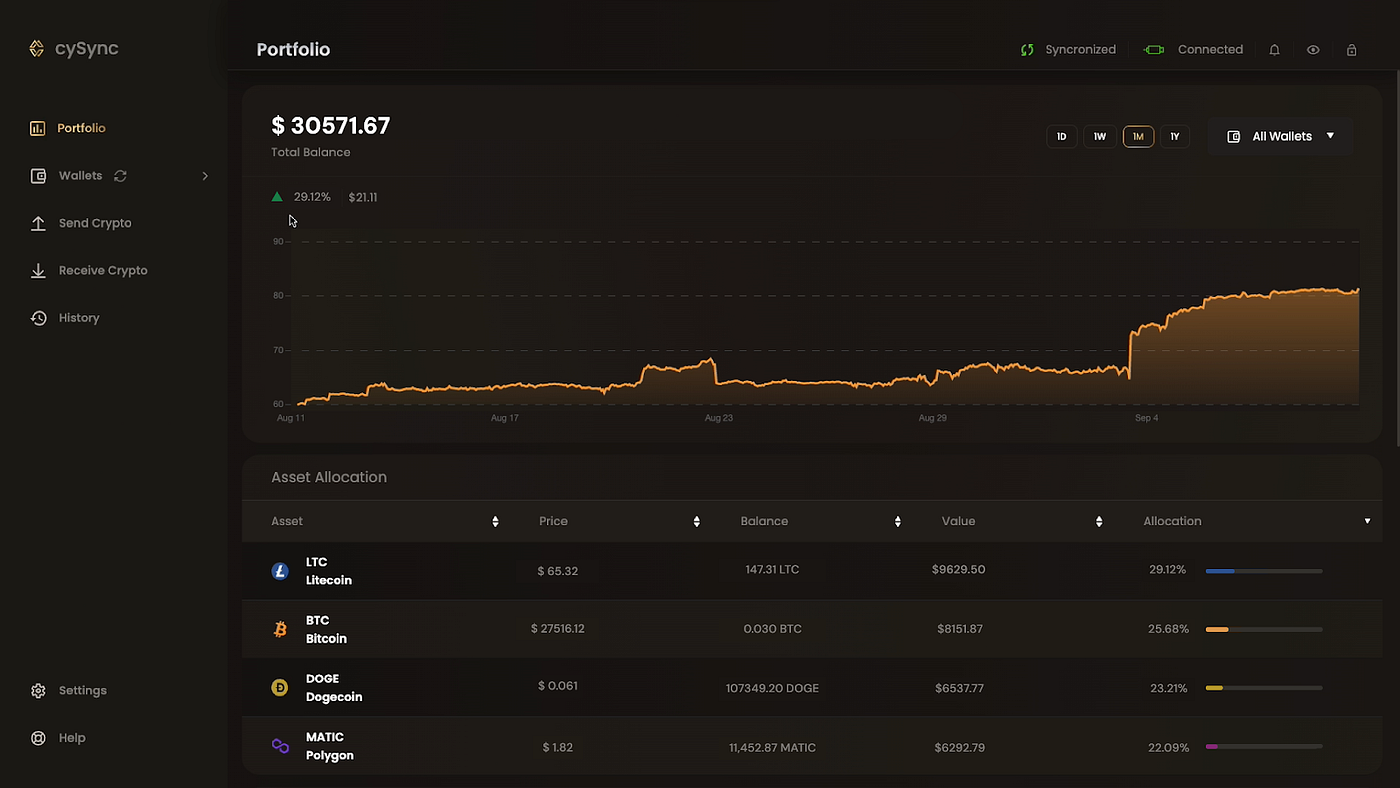The height and width of the screenshot is (788, 1400).
Task: Open notifications via the bell icon
Action: click(1274, 50)
